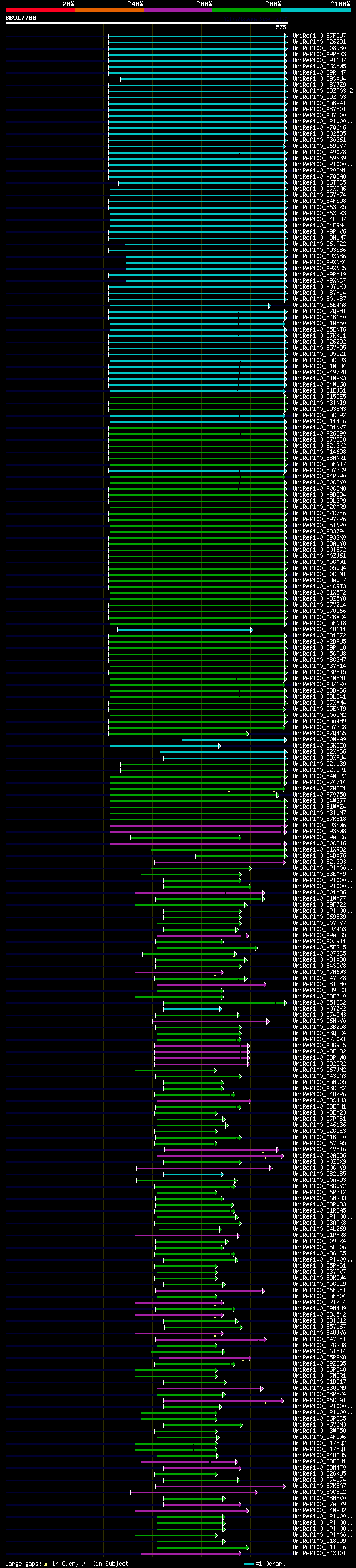This screenshot has height=1568, width=356.
Task: Click the red ~20% identity legend bar
Action: (39, 10)
